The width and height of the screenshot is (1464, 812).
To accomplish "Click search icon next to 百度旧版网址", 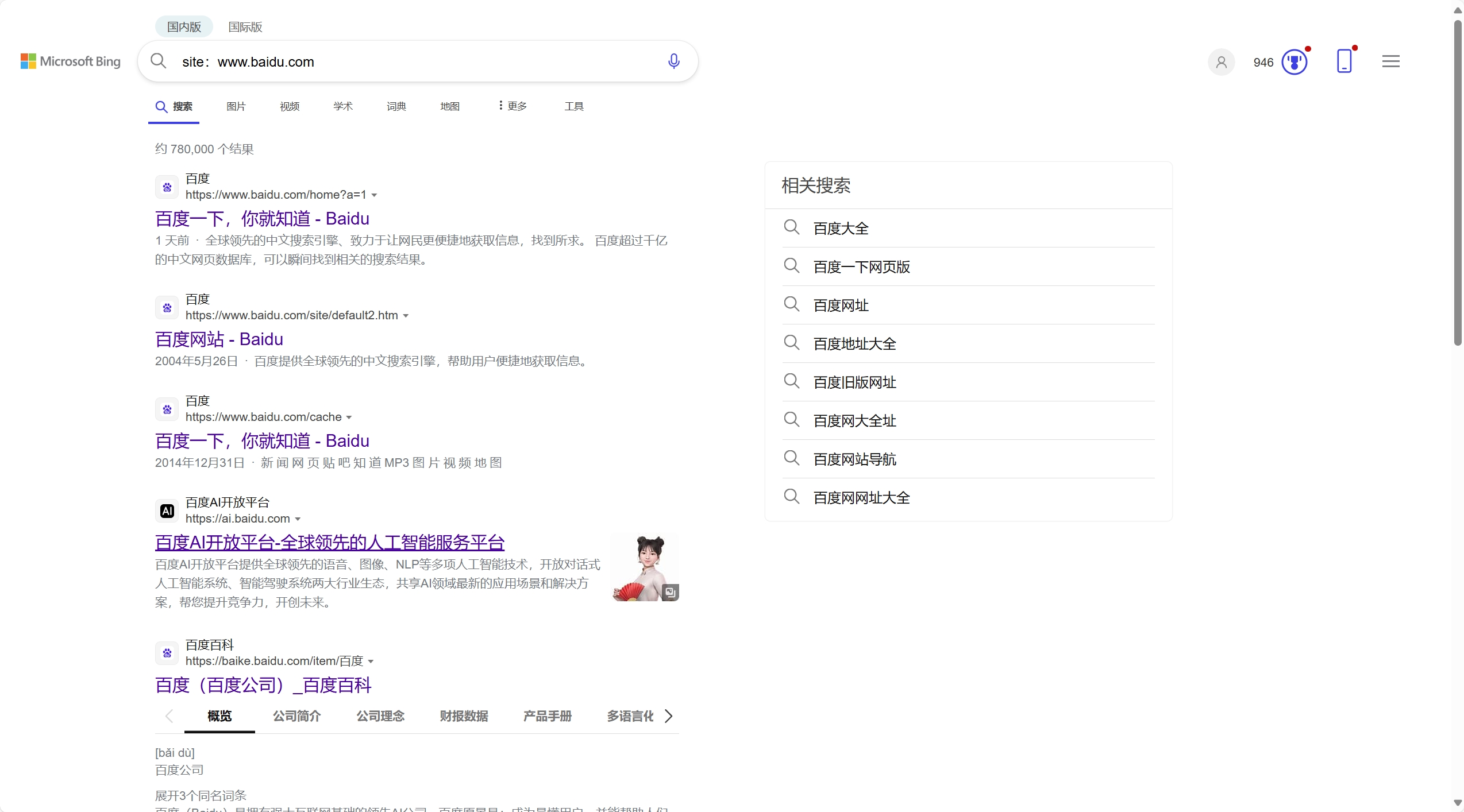I will tap(792, 381).
